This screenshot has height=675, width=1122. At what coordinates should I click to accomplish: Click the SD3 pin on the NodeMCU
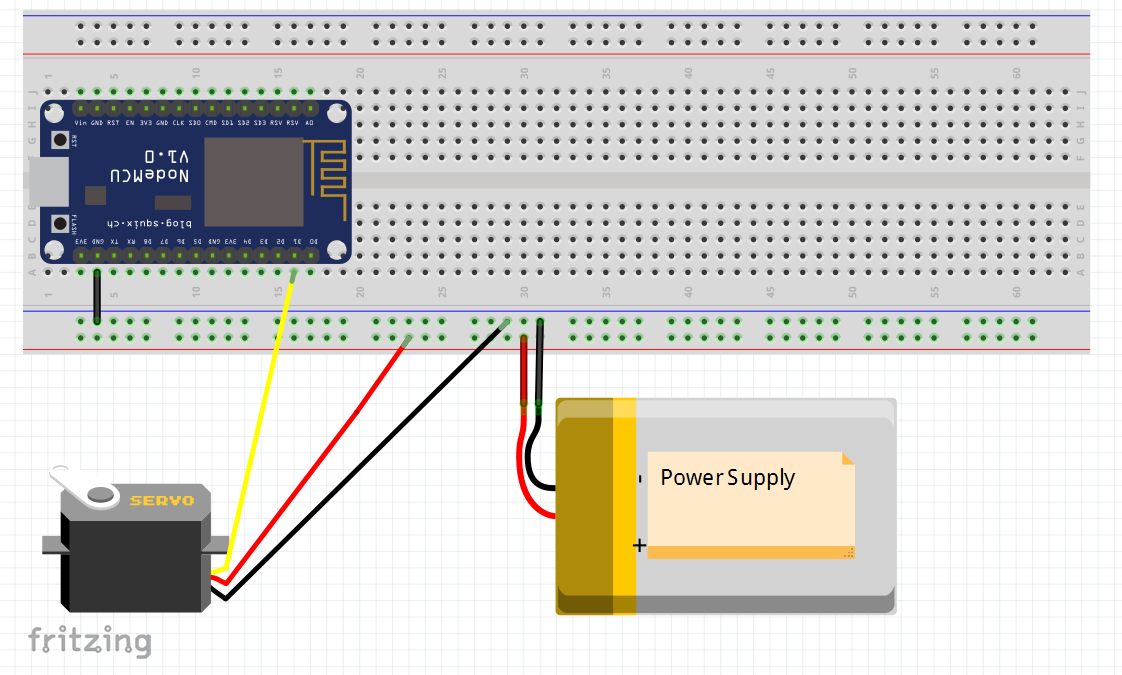click(x=261, y=109)
